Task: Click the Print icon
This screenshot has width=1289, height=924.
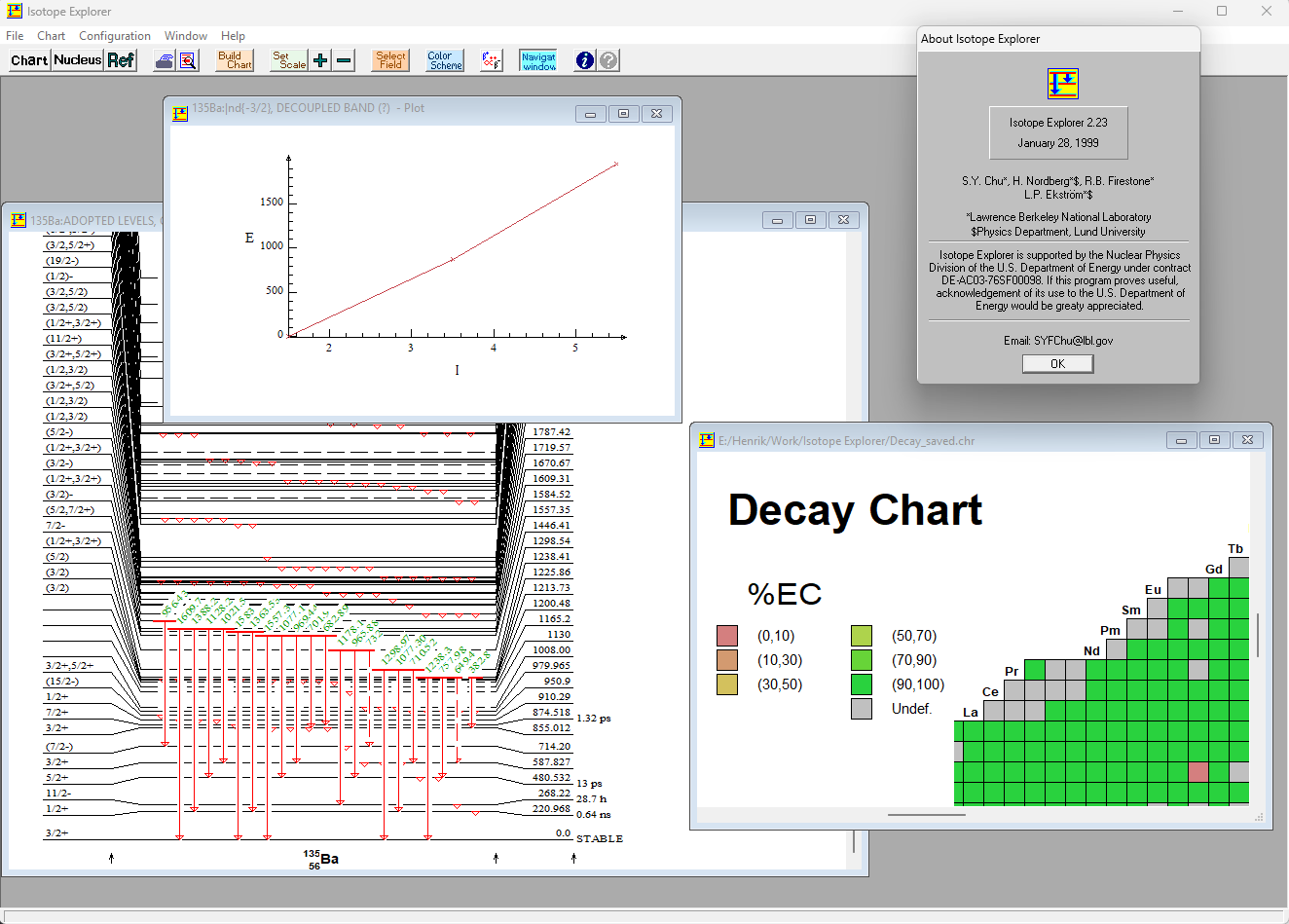Action: [x=164, y=59]
